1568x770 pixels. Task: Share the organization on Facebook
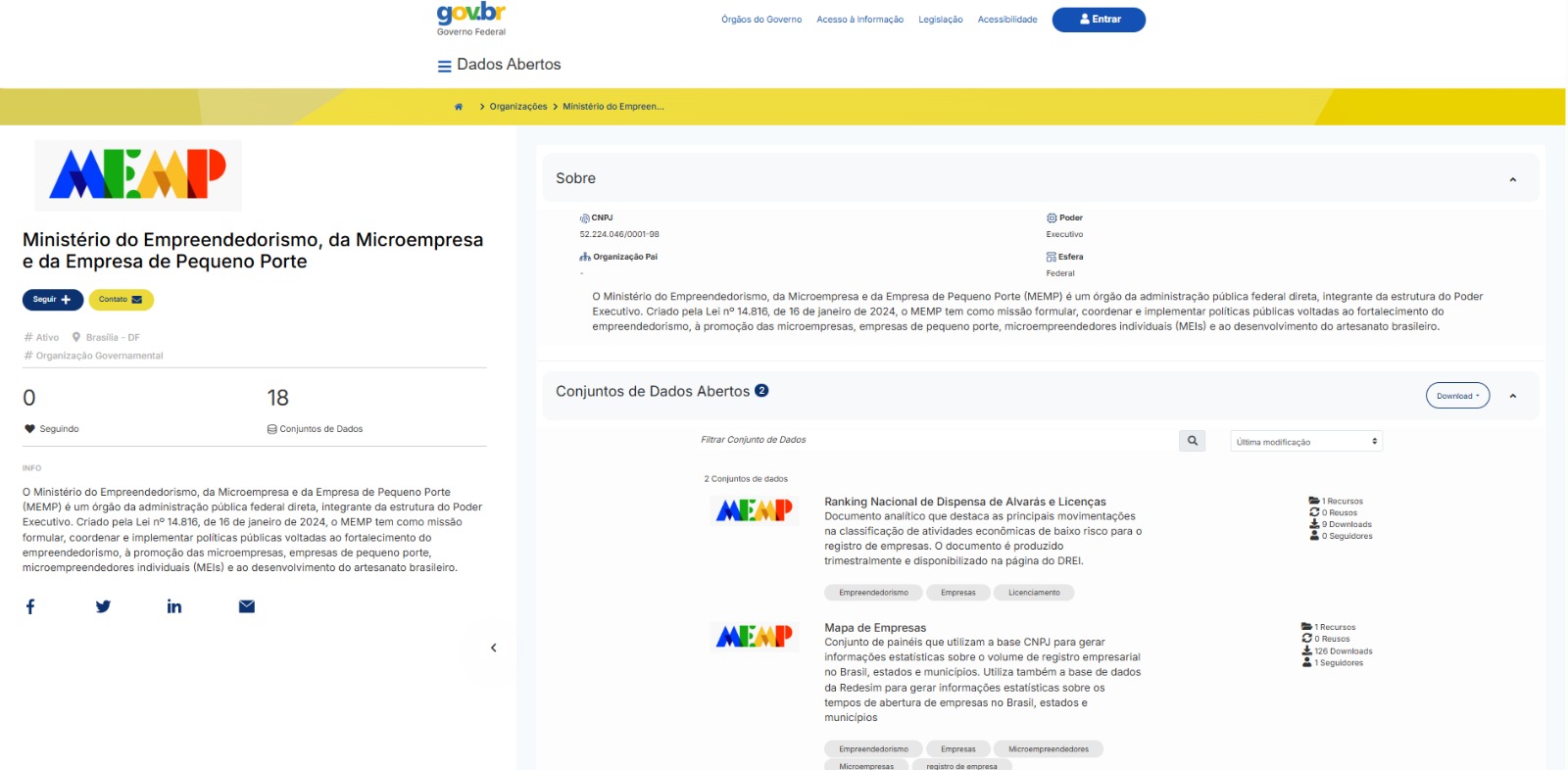[x=30, y=606]
